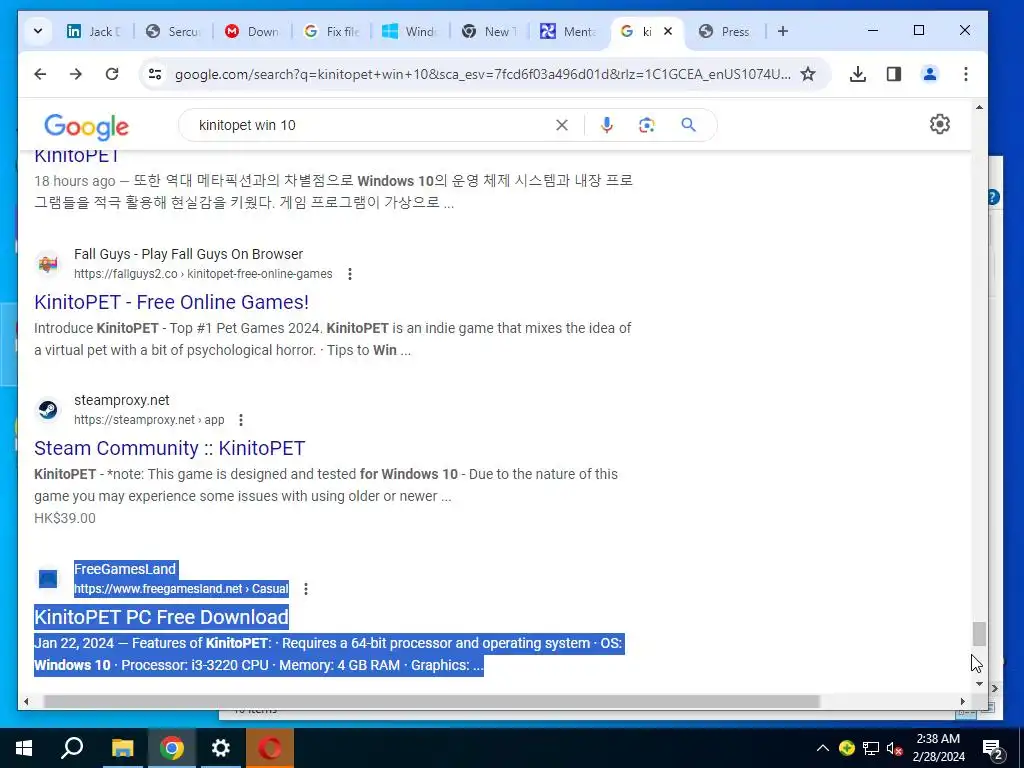Click steamproxy.net URL breadcrumb

[x=149, y=420]
